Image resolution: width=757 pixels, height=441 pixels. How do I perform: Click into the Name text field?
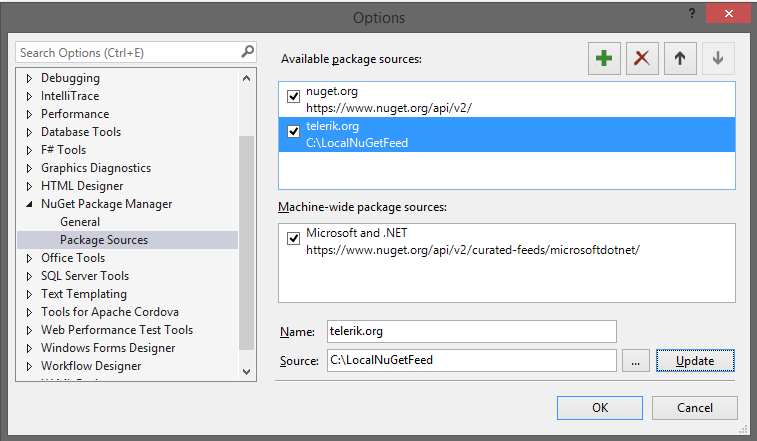coord(470,331)
